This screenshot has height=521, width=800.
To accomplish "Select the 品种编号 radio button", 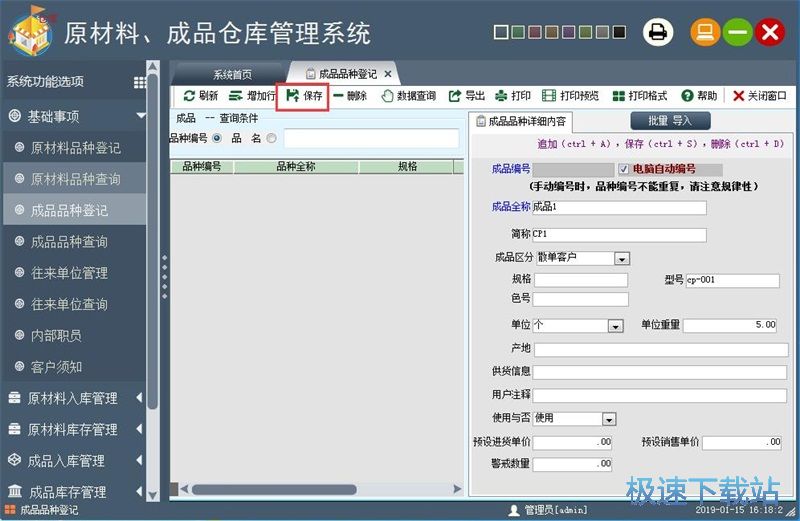I will point(217,138).
